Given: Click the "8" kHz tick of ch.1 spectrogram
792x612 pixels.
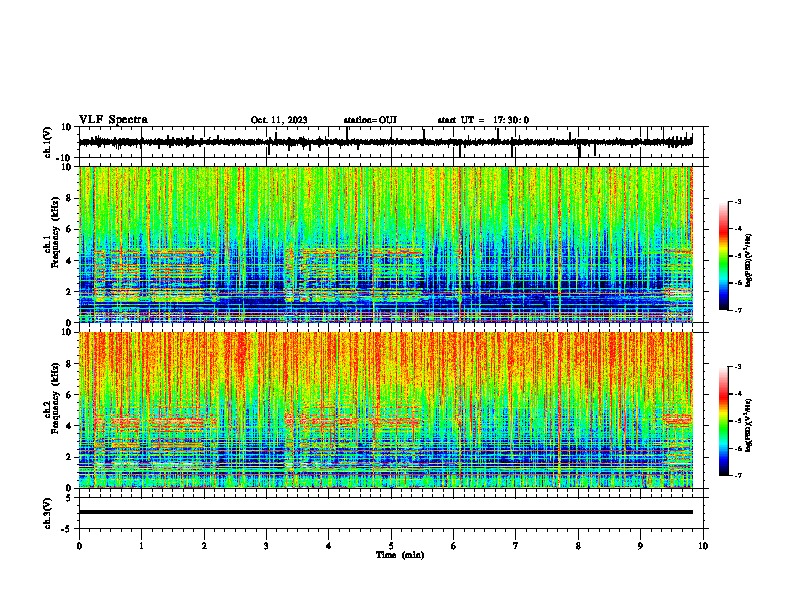Looking at the screenshot, I should 70,198.
